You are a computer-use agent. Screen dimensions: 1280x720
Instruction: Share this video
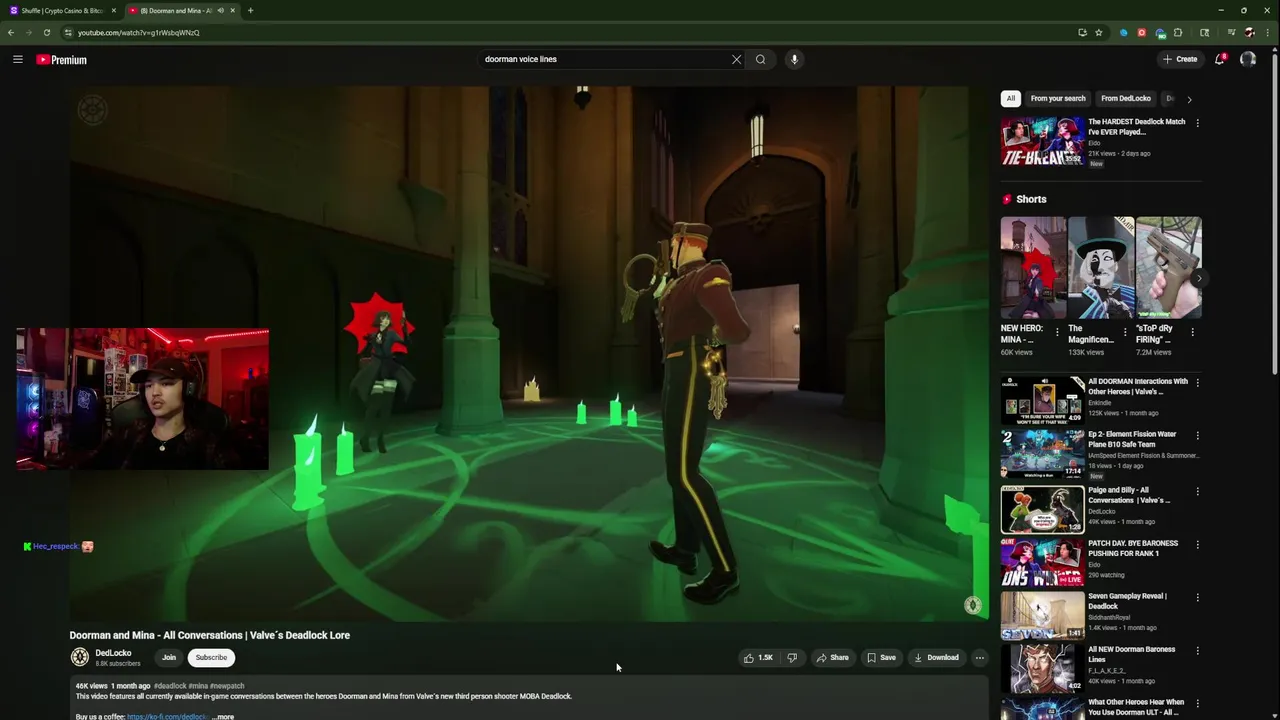click(833, 658)
